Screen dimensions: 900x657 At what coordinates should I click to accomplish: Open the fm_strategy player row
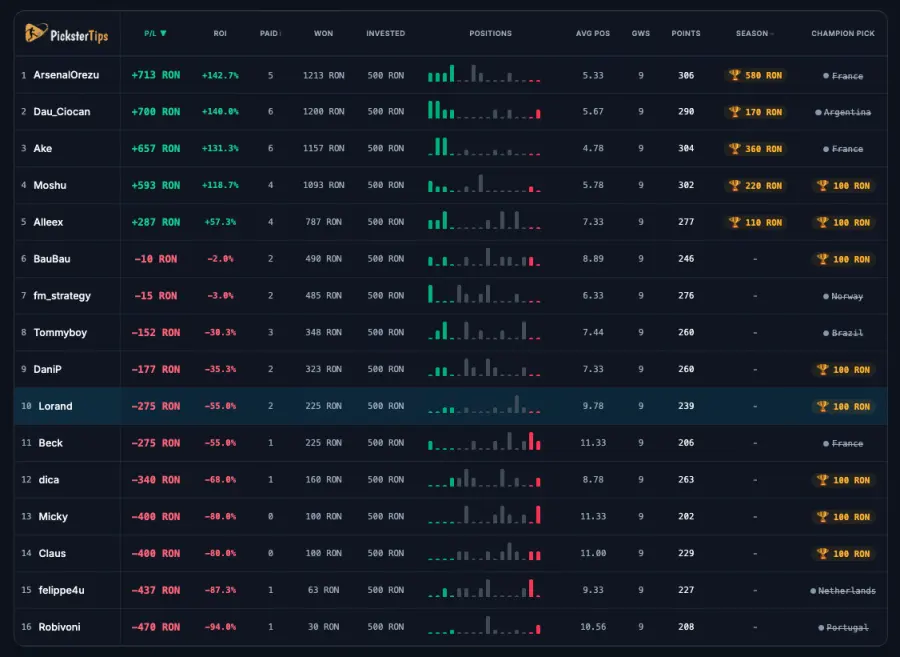pos(451,296)
